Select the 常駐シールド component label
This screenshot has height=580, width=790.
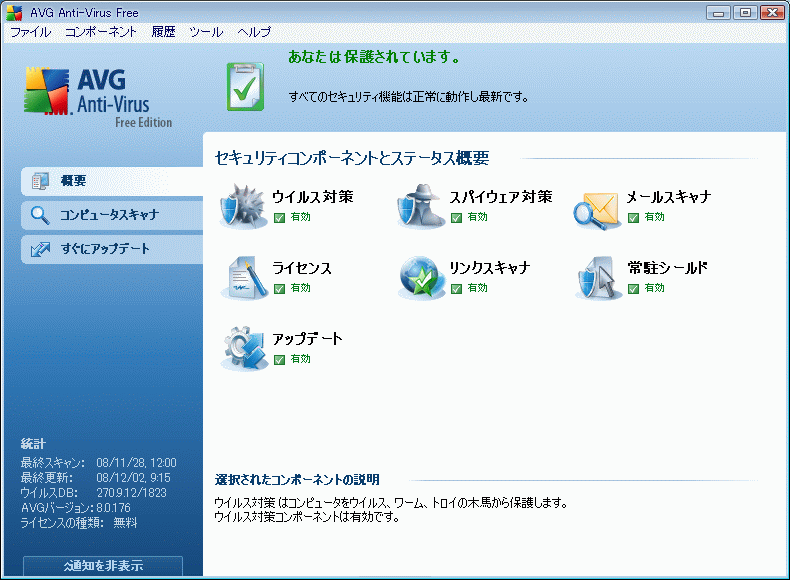668,268
